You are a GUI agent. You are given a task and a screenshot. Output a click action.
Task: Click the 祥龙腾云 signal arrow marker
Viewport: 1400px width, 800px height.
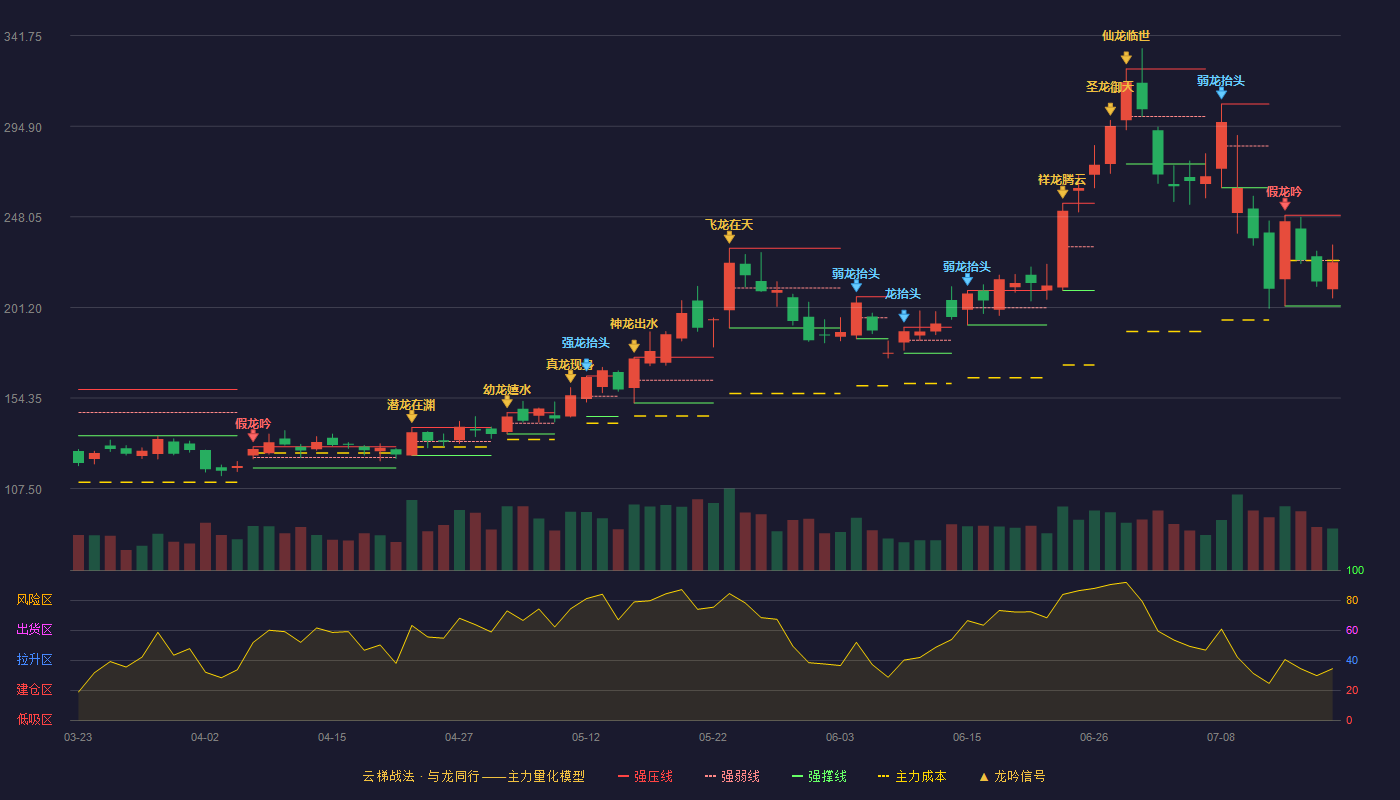(x=1062, y=192)
